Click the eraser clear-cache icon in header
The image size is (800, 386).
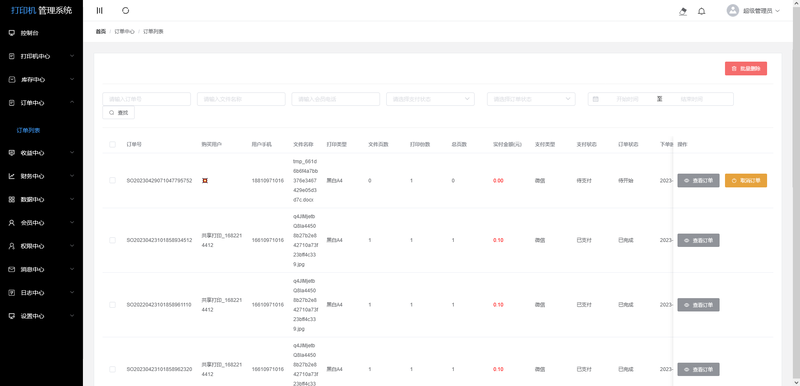(x=683, y=11)
